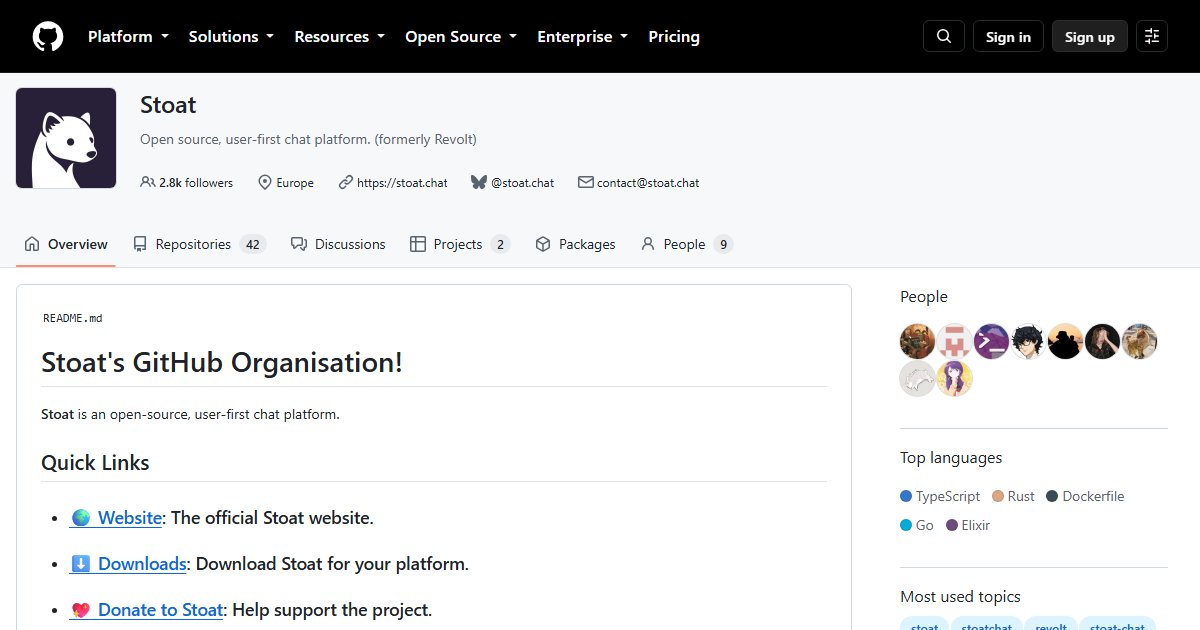View the 2.8k followers list
This screenshot has width=1200, height=630.
click(x=187, y=183)
